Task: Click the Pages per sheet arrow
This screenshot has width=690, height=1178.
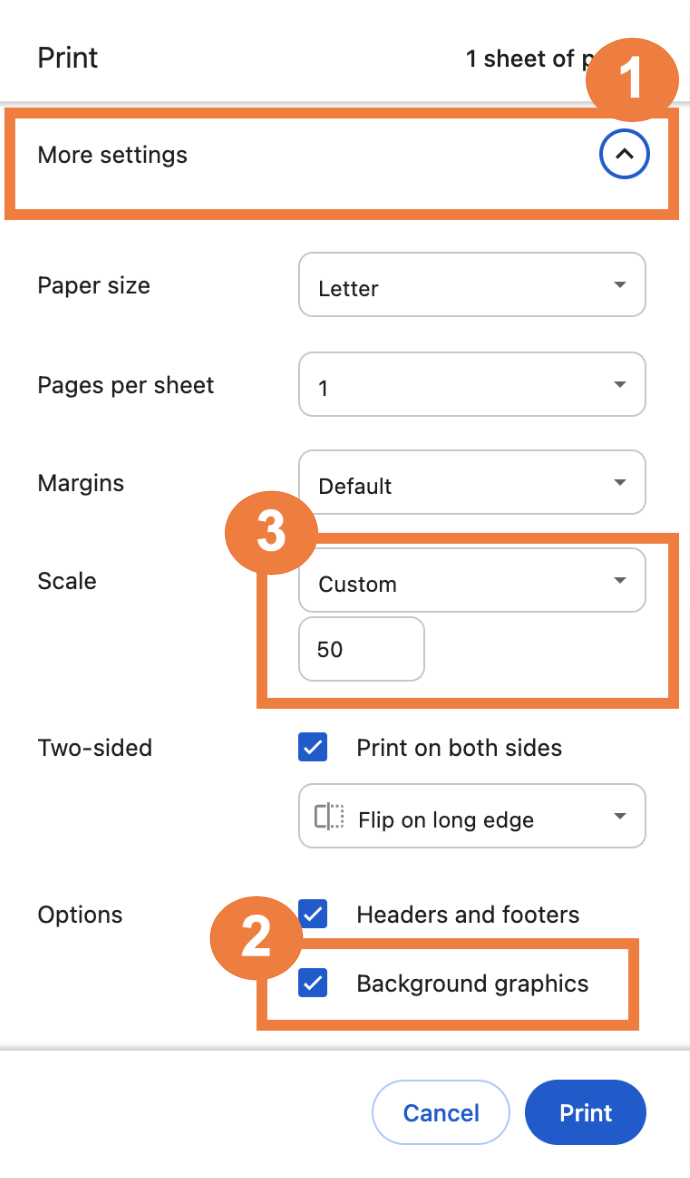Action: (620, 385)
